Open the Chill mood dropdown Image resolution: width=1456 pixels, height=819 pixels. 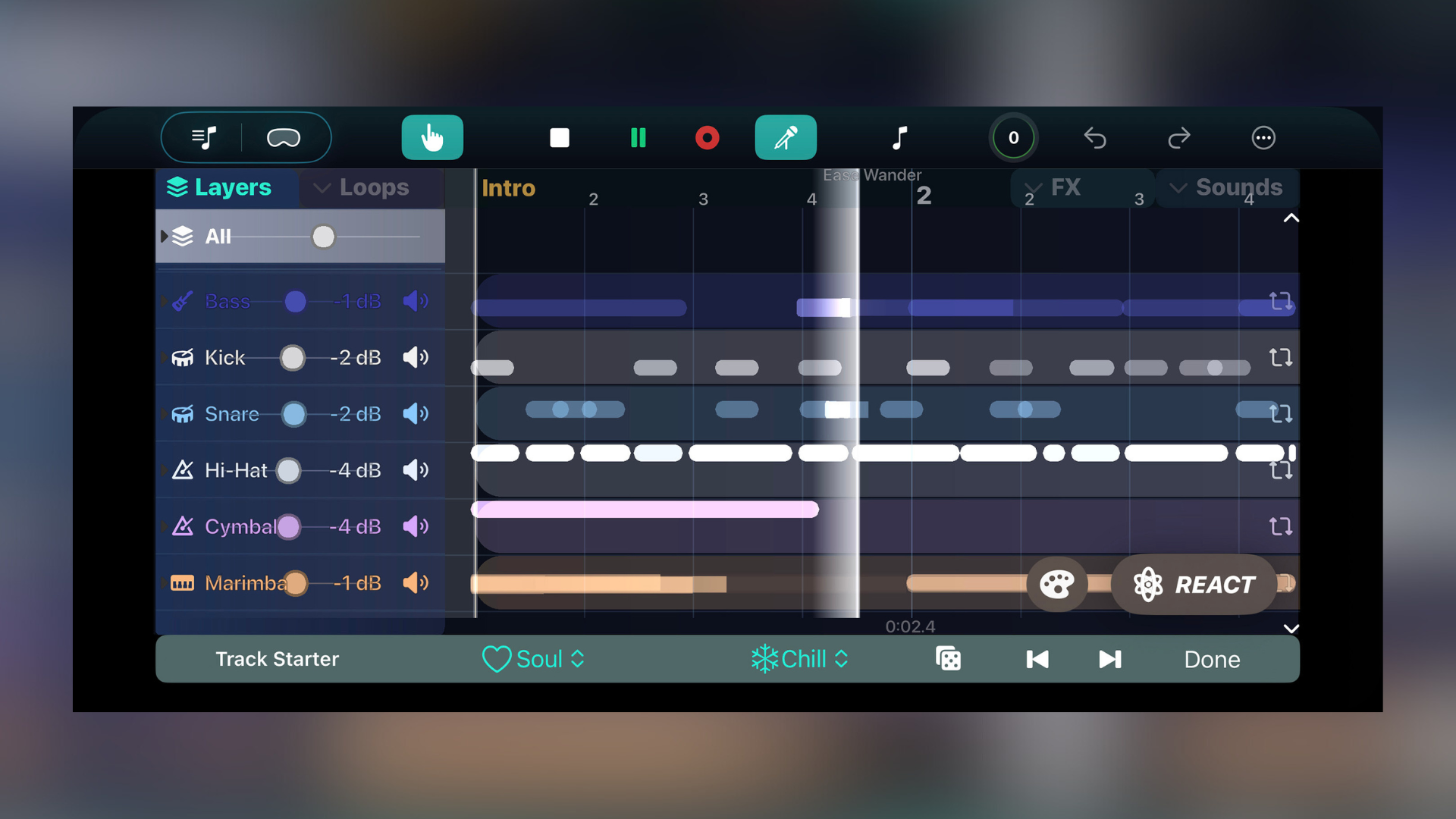799,659
